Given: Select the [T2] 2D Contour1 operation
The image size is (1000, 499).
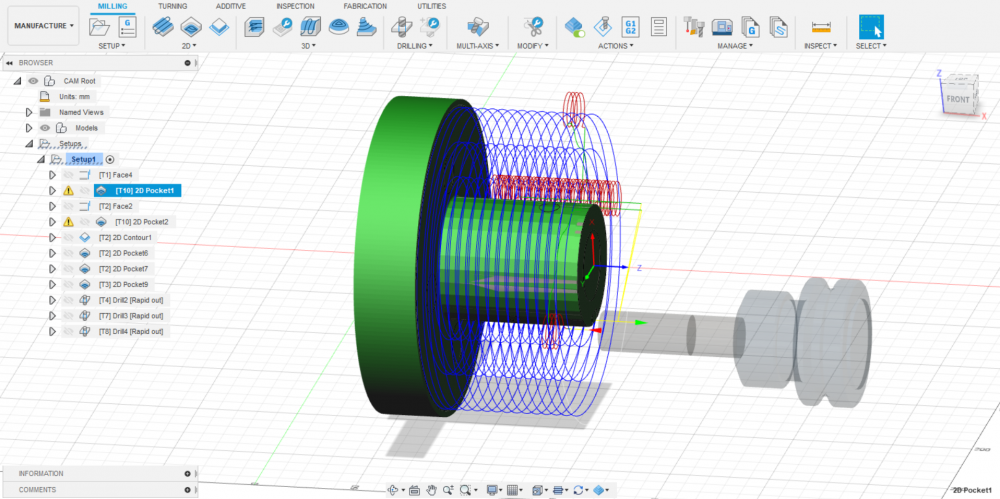Looking at the screenshot, I should 125,237.
